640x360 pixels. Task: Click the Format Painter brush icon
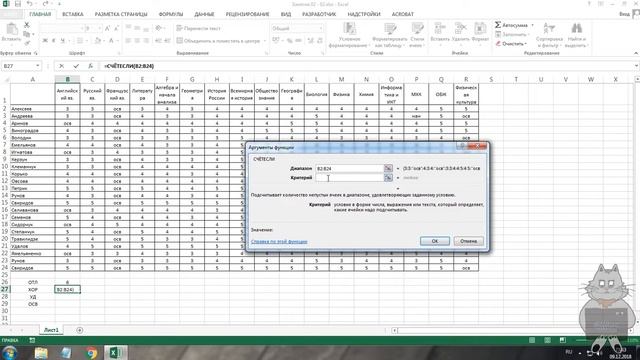tap(27, 42)
